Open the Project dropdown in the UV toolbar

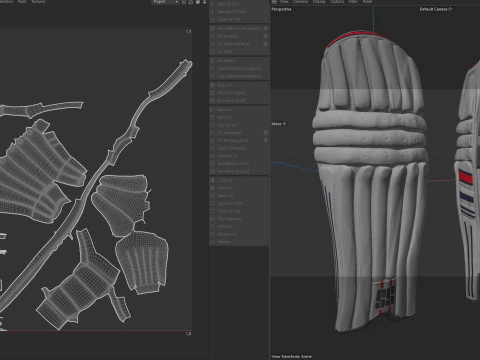165,2
